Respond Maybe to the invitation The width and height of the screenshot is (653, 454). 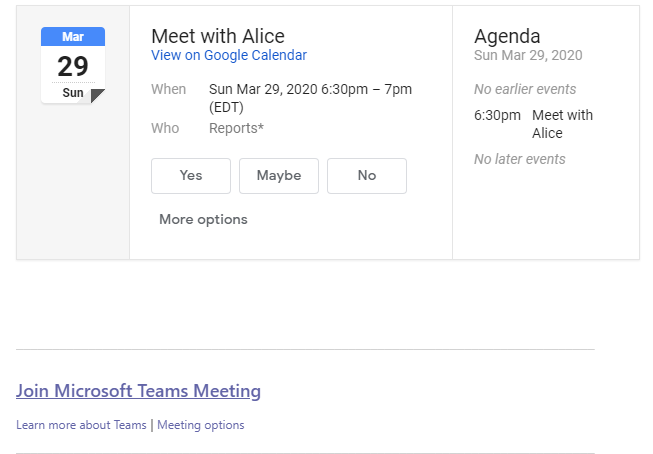[279, 175]
